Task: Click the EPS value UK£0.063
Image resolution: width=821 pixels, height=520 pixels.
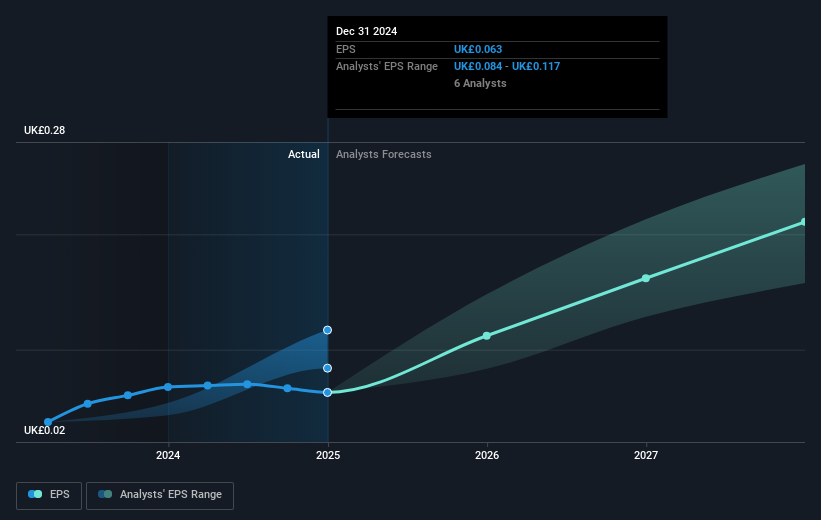Action: pos(478,49)
